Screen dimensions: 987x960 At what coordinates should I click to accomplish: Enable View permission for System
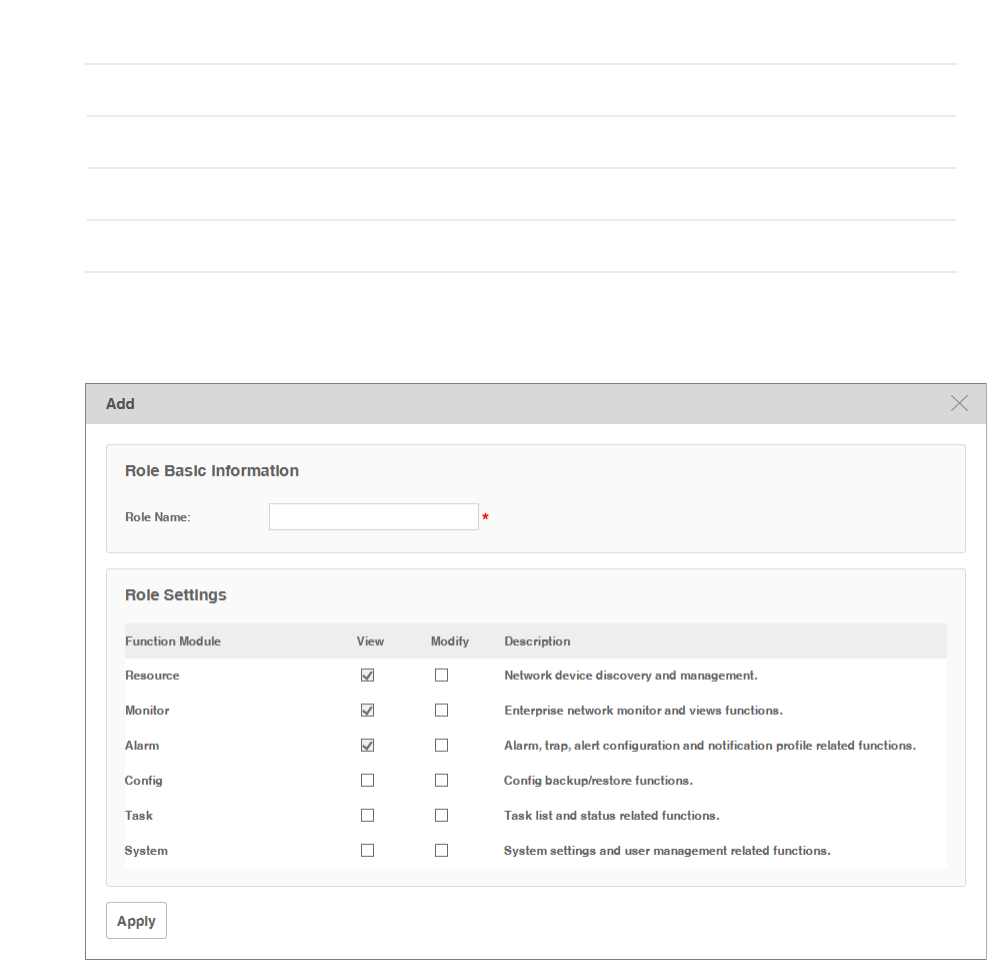click(x=368, y=851)
